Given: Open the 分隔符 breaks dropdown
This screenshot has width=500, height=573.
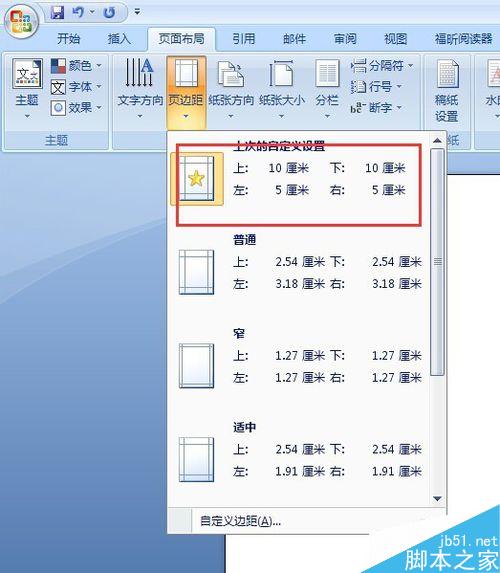Looking at the screenshot, I should click(382, 66).
